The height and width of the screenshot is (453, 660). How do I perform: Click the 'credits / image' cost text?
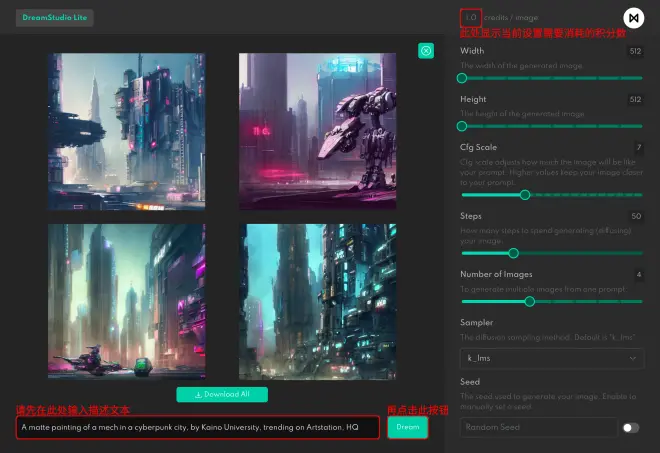point(511,18)
